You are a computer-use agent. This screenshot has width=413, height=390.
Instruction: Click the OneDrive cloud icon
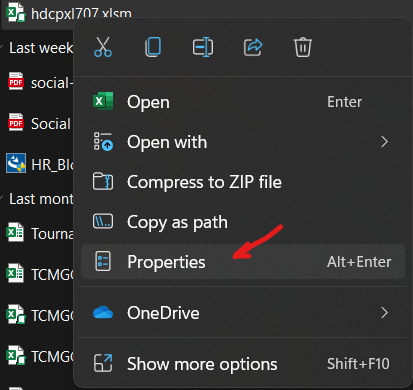point(103,313)
